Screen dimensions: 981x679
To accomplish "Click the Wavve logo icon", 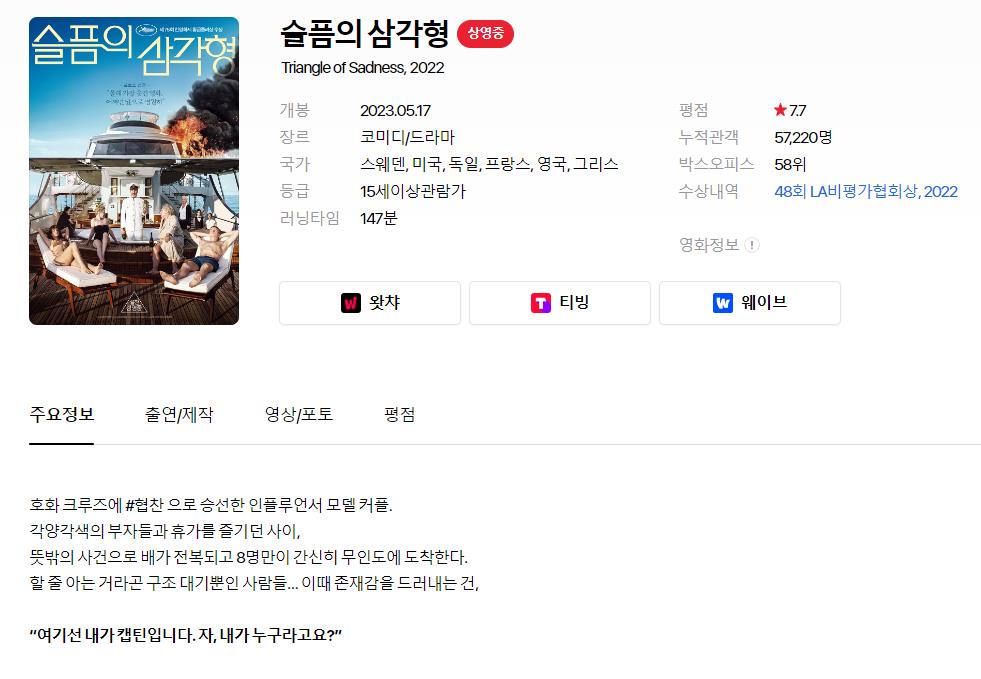I will point(723,303).
